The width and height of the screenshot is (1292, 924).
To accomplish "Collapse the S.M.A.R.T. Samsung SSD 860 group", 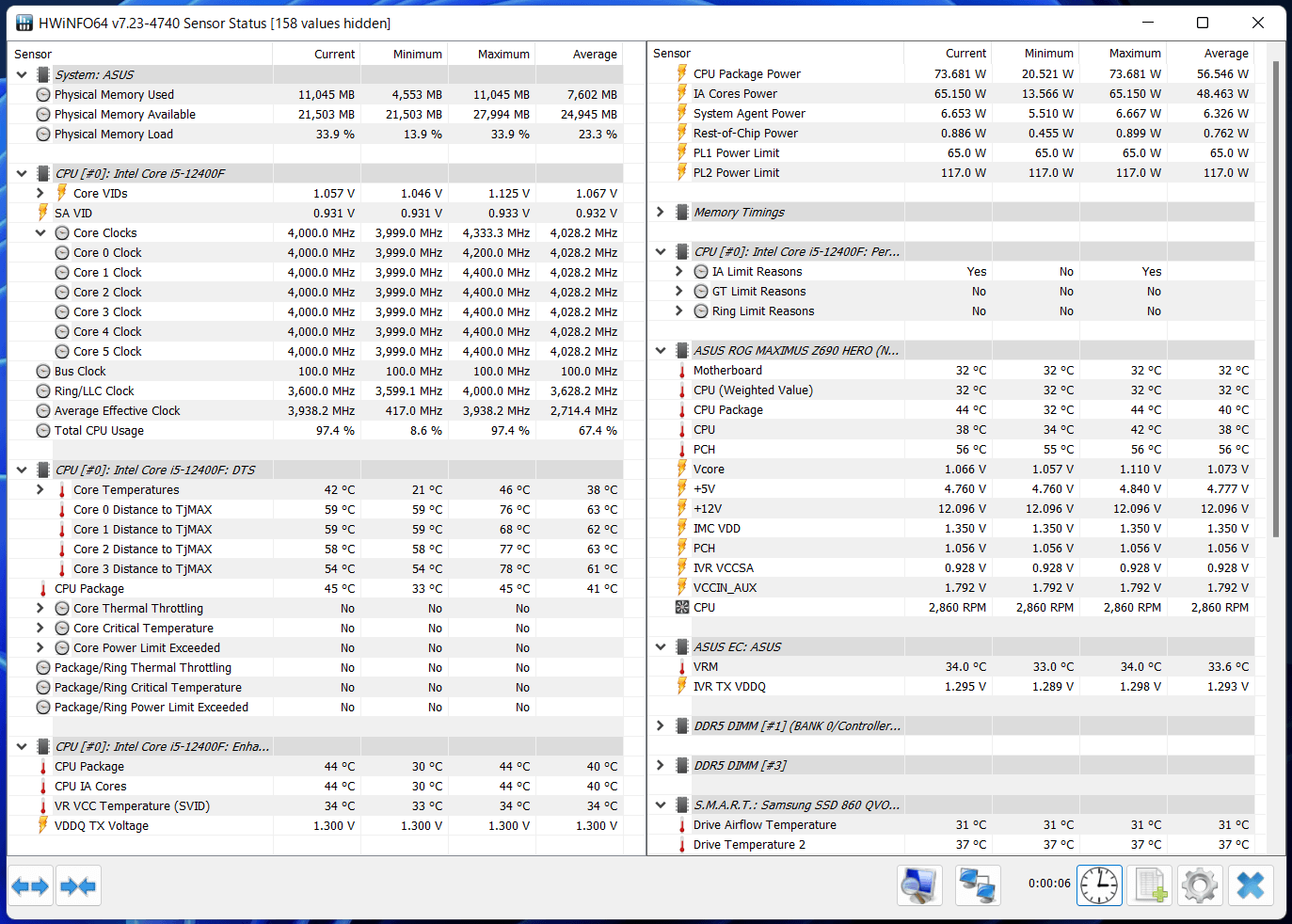I will 661,805.
